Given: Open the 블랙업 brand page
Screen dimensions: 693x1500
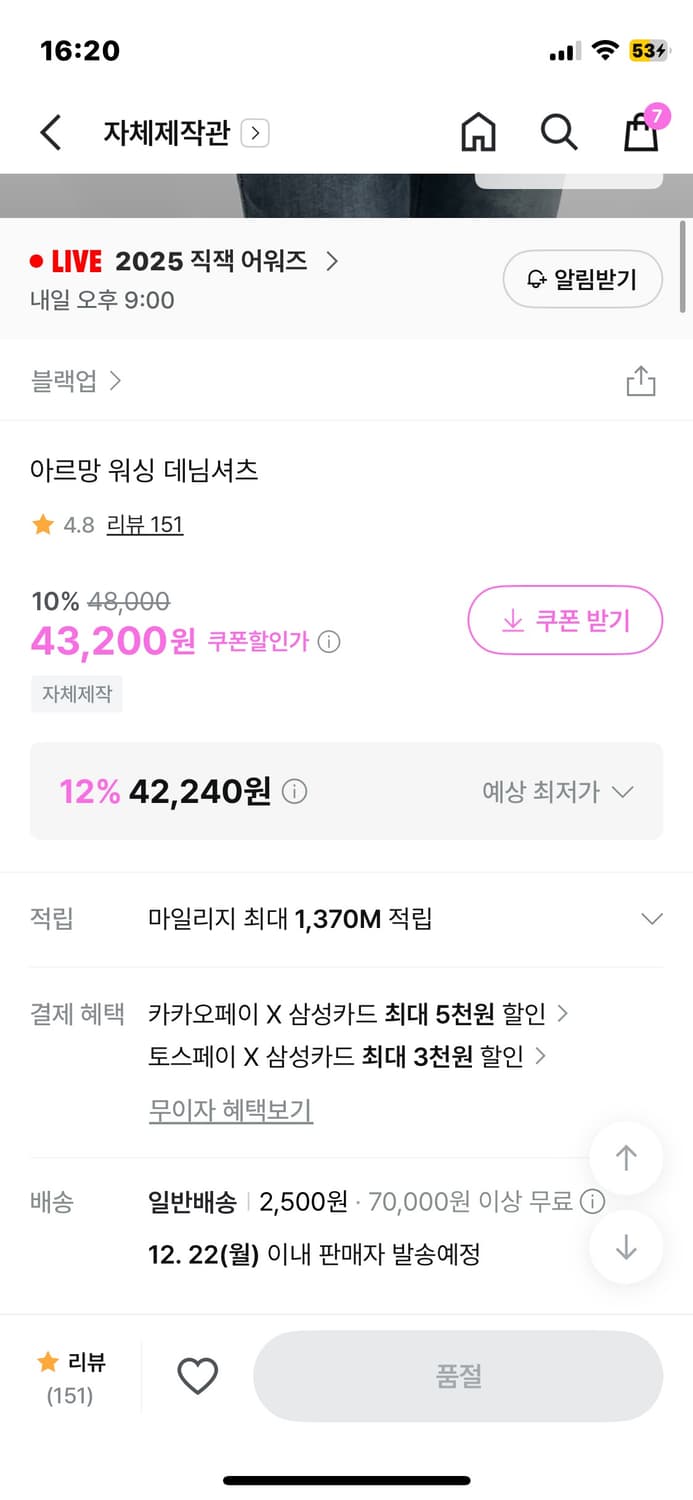Looking at the screenshot, I should [x=72, y=381].
